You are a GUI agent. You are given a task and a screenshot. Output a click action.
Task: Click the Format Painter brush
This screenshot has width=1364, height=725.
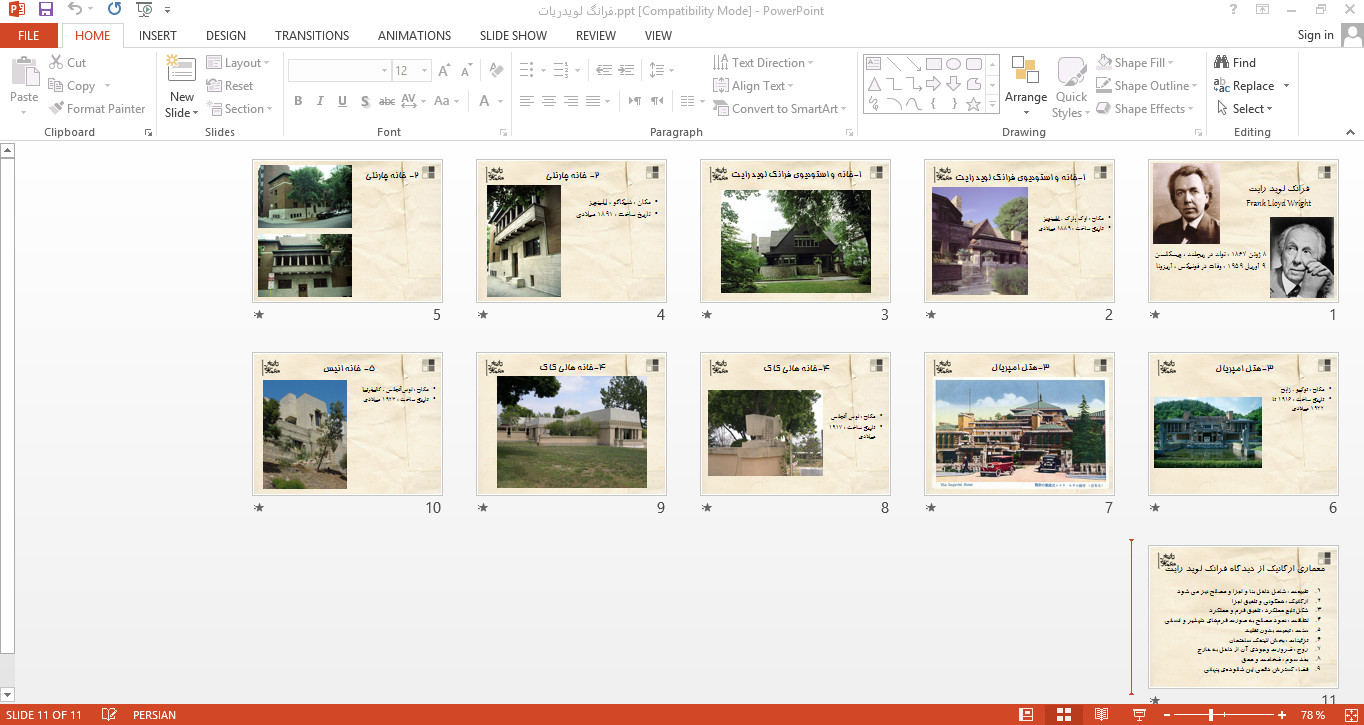tap(97, 109)
